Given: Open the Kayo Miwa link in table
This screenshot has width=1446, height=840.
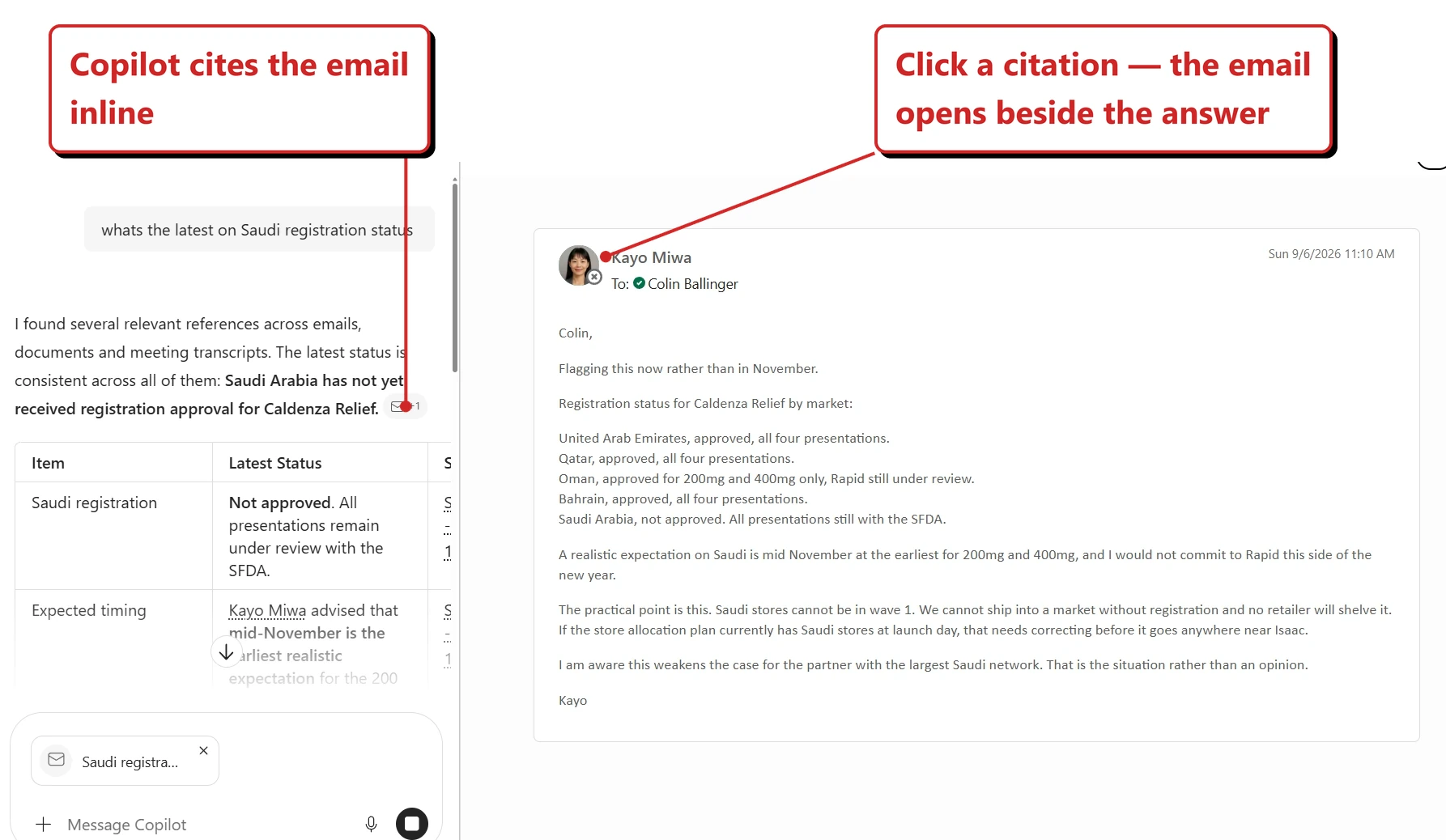Looking at the screenshot, I should (x=267, y=610).
